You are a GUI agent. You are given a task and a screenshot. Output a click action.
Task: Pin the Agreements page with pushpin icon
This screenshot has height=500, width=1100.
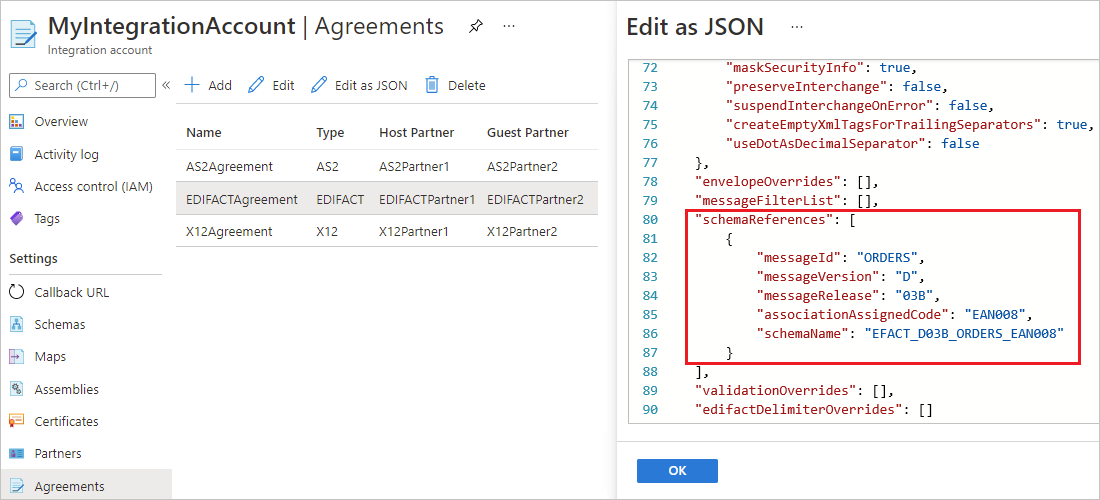[476, 27]
